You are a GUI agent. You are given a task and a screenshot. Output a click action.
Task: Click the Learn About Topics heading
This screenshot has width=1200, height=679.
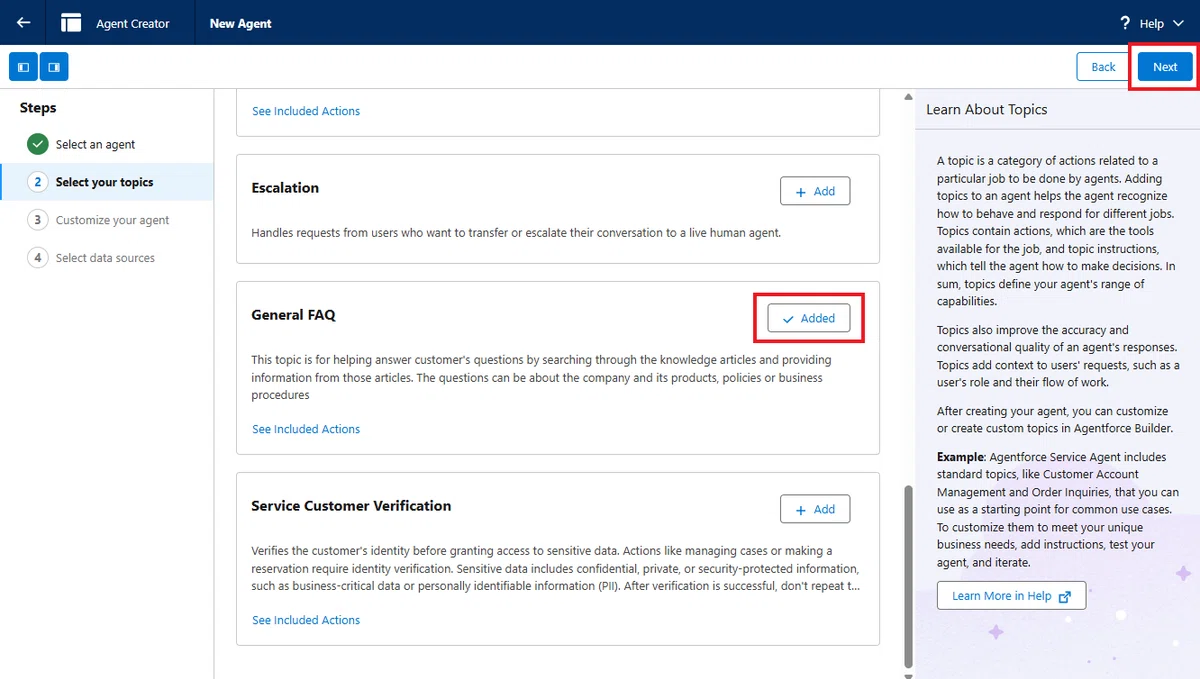pyautogui.click(x=987, y=109)
